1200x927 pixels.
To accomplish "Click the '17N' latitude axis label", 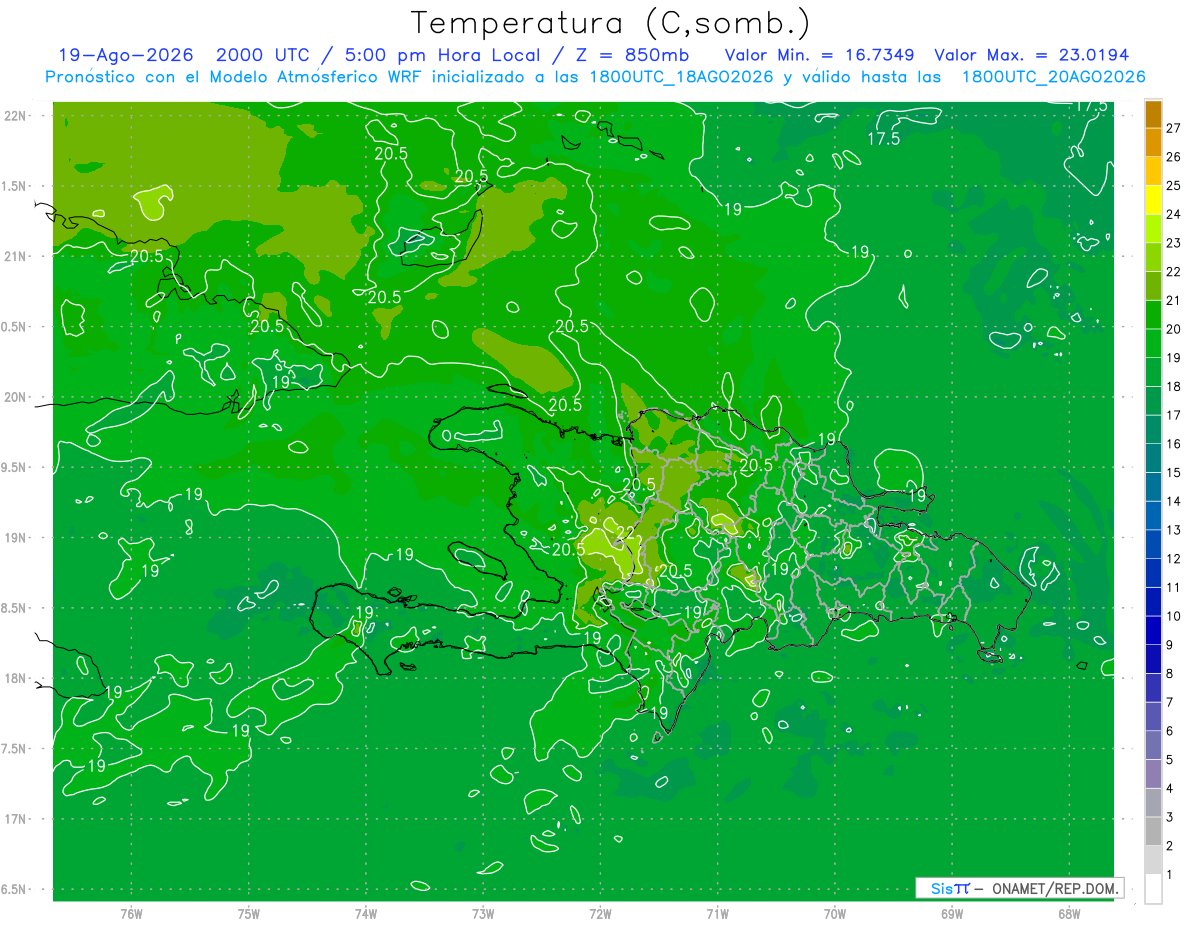I will point(16,819).
